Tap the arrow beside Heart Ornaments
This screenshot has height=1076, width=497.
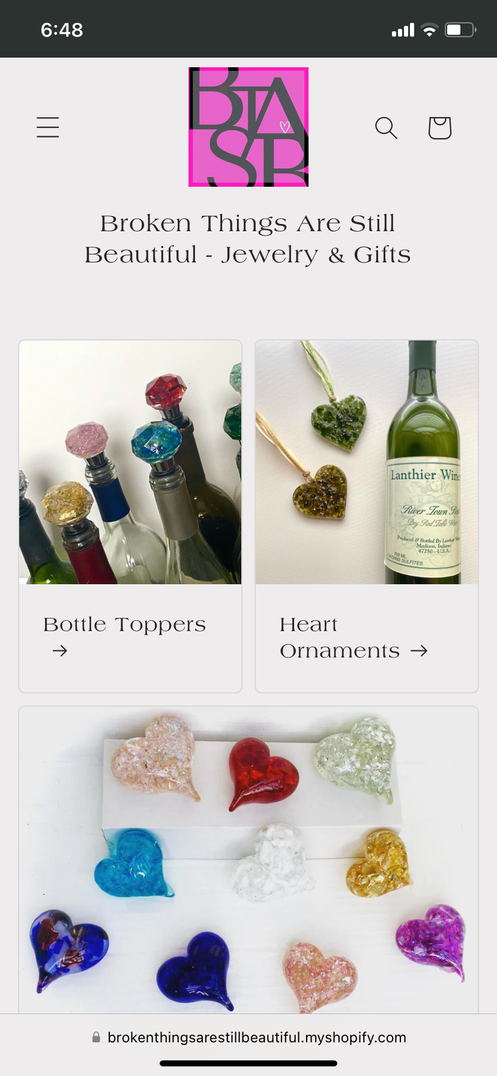point(419,651)
